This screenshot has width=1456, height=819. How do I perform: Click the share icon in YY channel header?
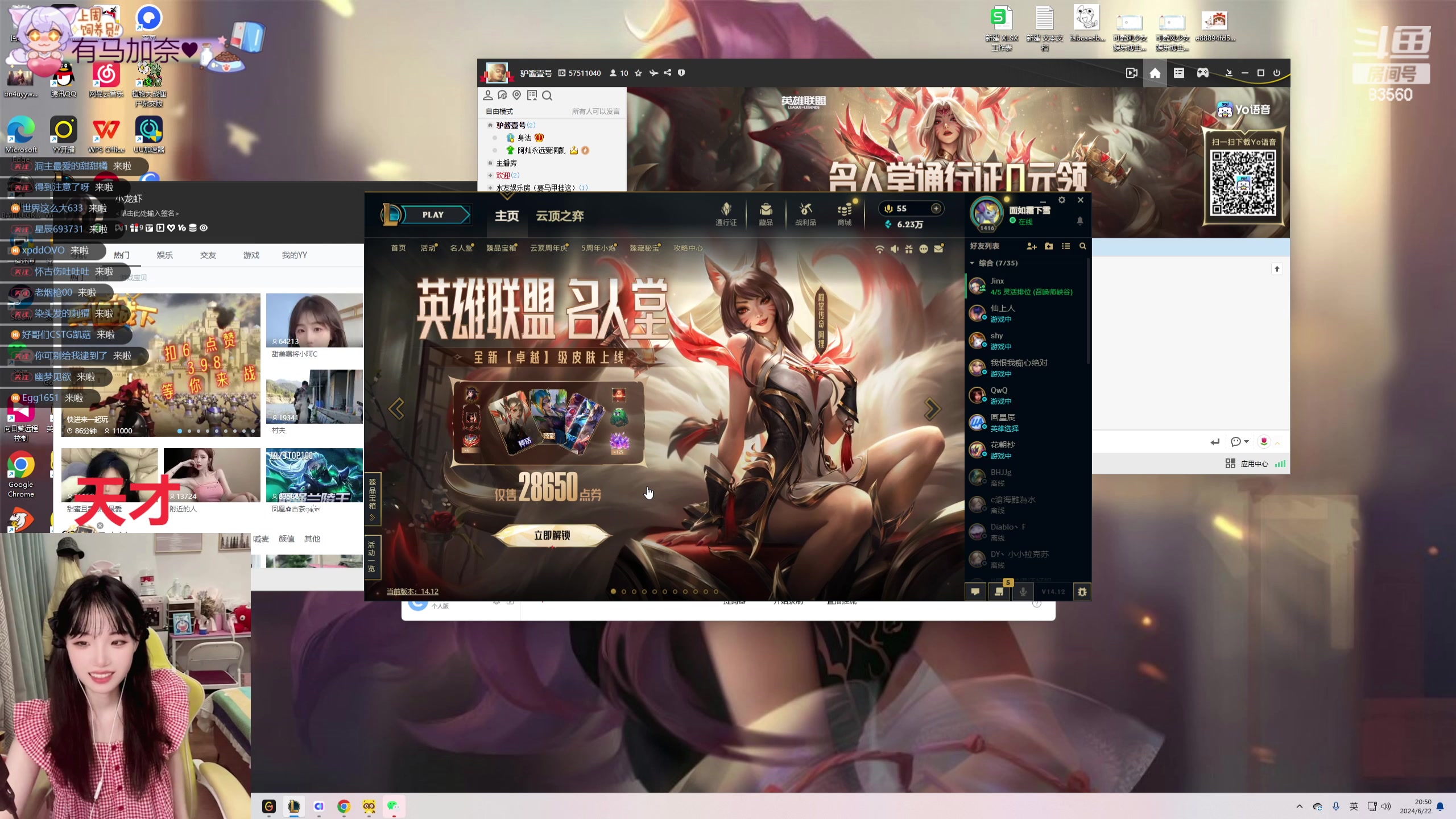[668, 73]
